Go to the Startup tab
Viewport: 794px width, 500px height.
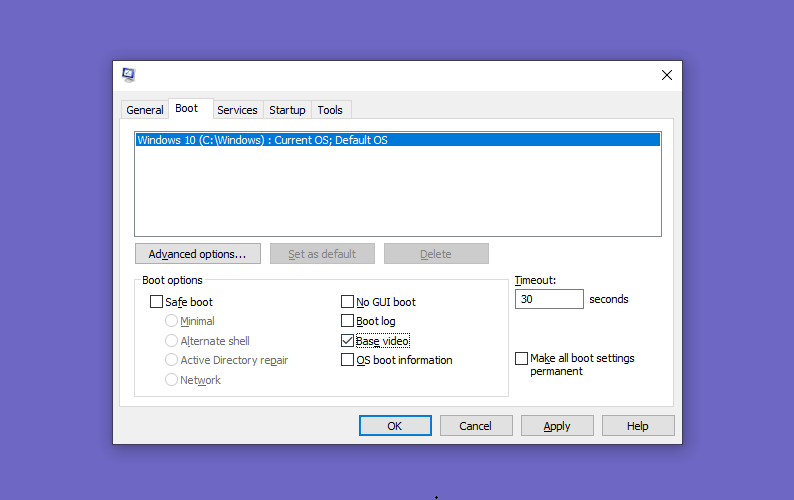(x=287, y=110)
